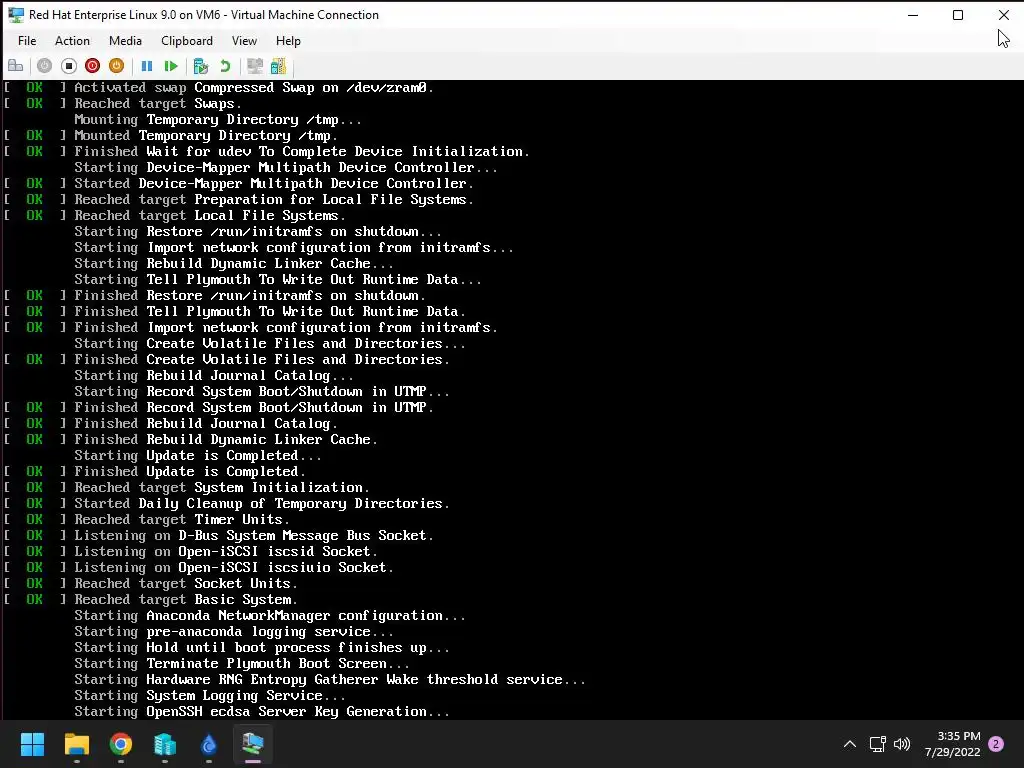Maximize the Virtual Machine Connection window
This screenshot has width=1024, height=768.
[958, 15]
